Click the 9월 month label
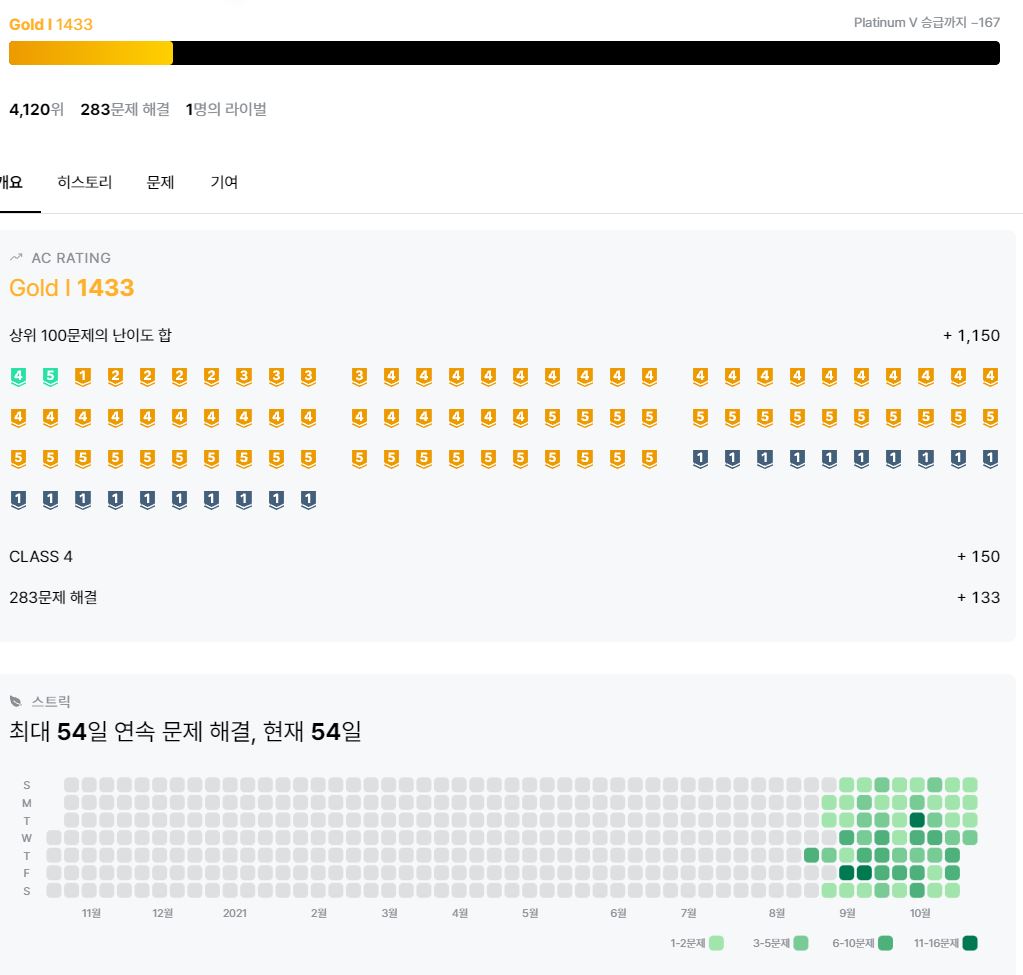The height and width of the screenshot is (975, 1023). (847, 913)
